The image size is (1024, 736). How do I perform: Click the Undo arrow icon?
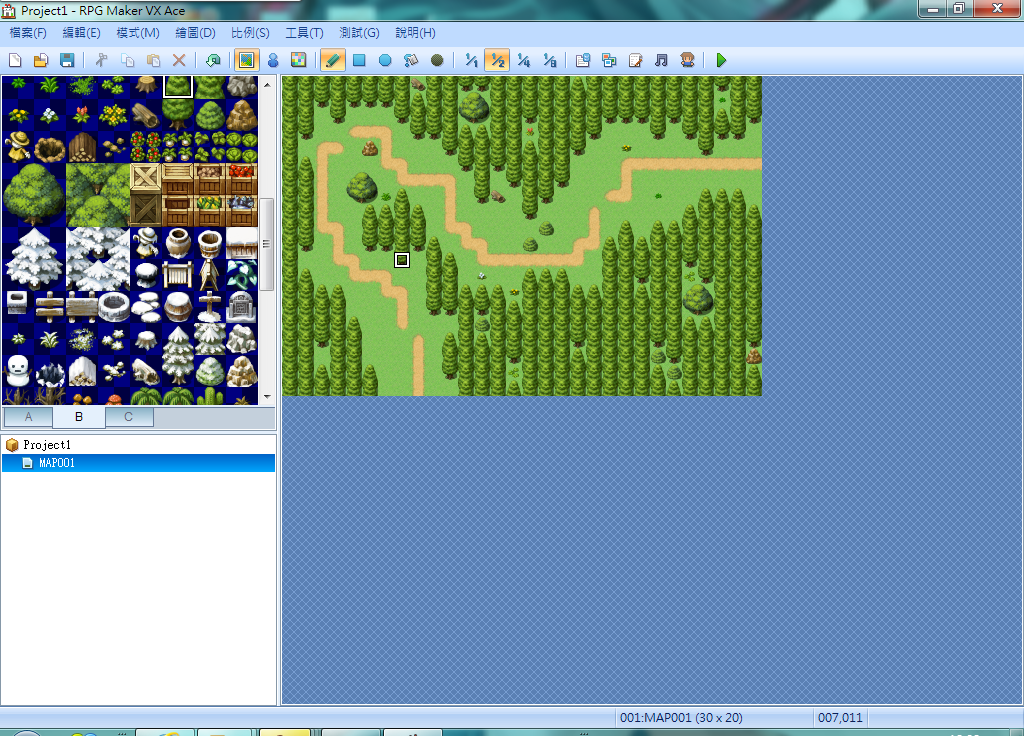[x=213, y=61]
